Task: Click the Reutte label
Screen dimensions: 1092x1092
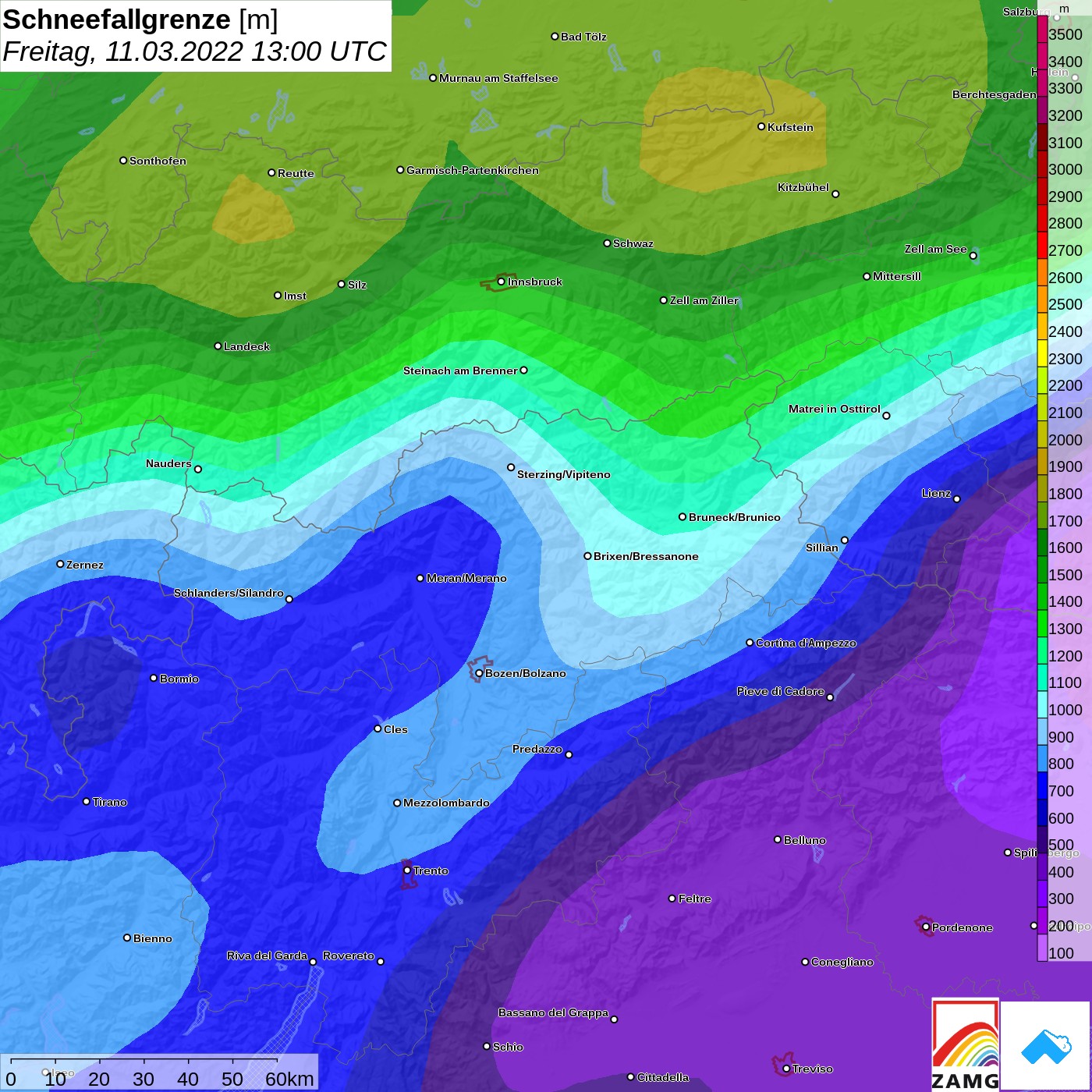Action: point(296,173)
